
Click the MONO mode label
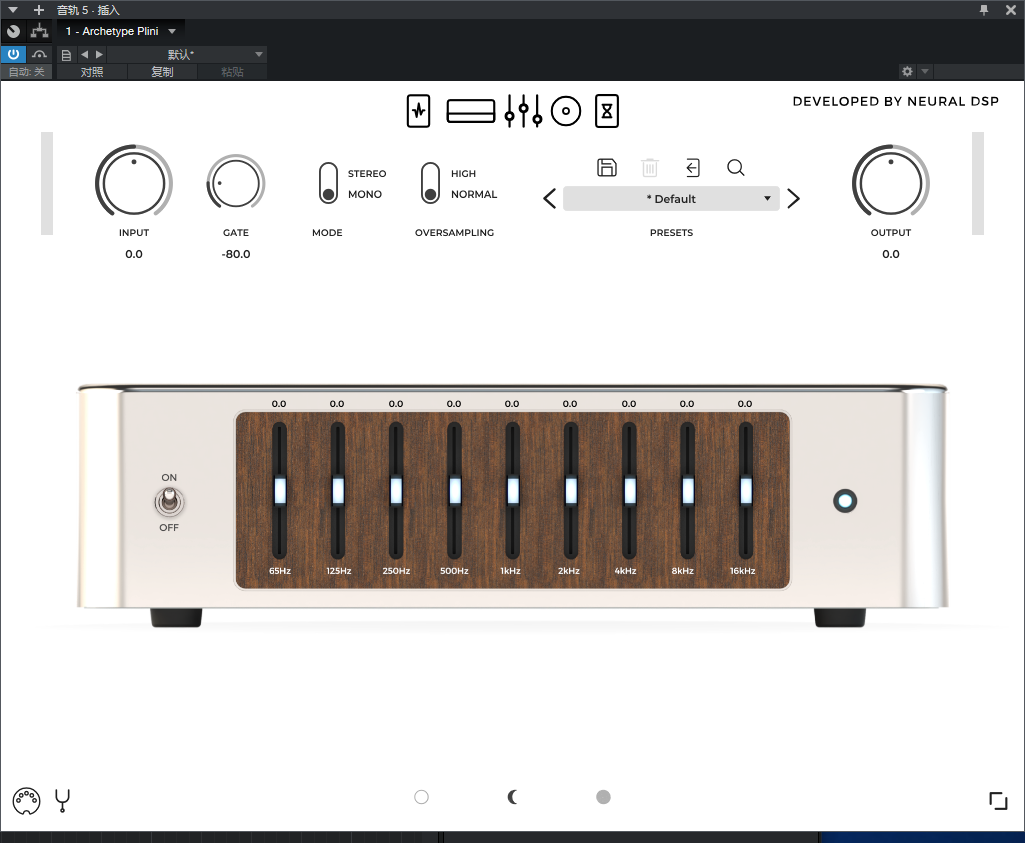tap(365, 195)
